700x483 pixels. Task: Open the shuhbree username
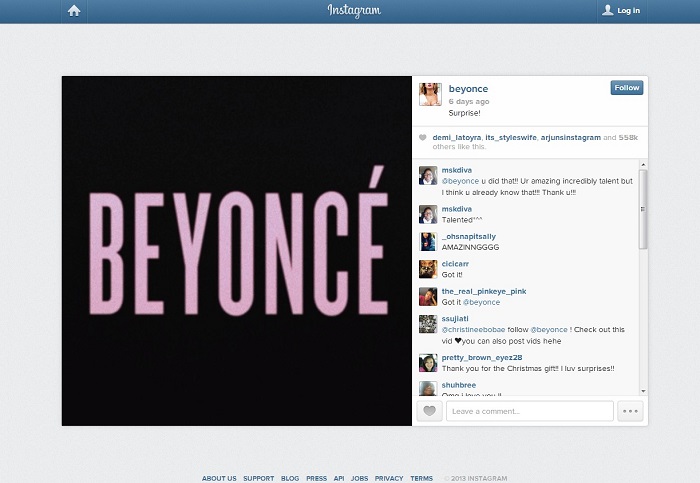point(459,385)
